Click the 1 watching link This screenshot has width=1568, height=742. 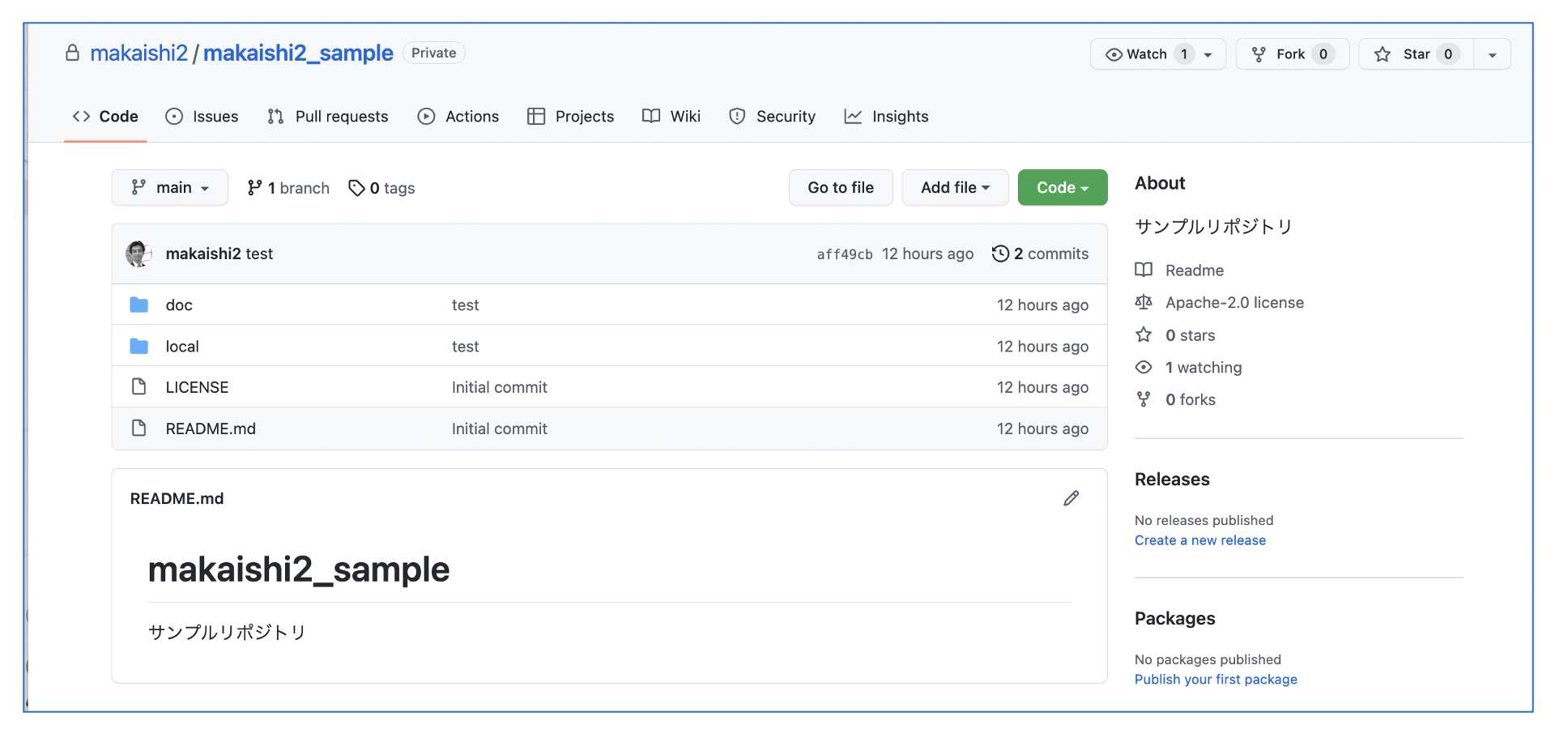pyautogui.click(x=1204, y=368)
